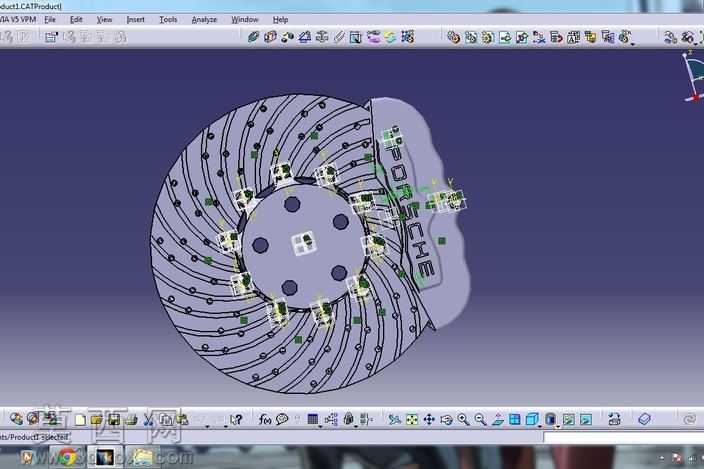Expand the Design Table dropdown arrow
704x469 pixels.
pos(321,425)
